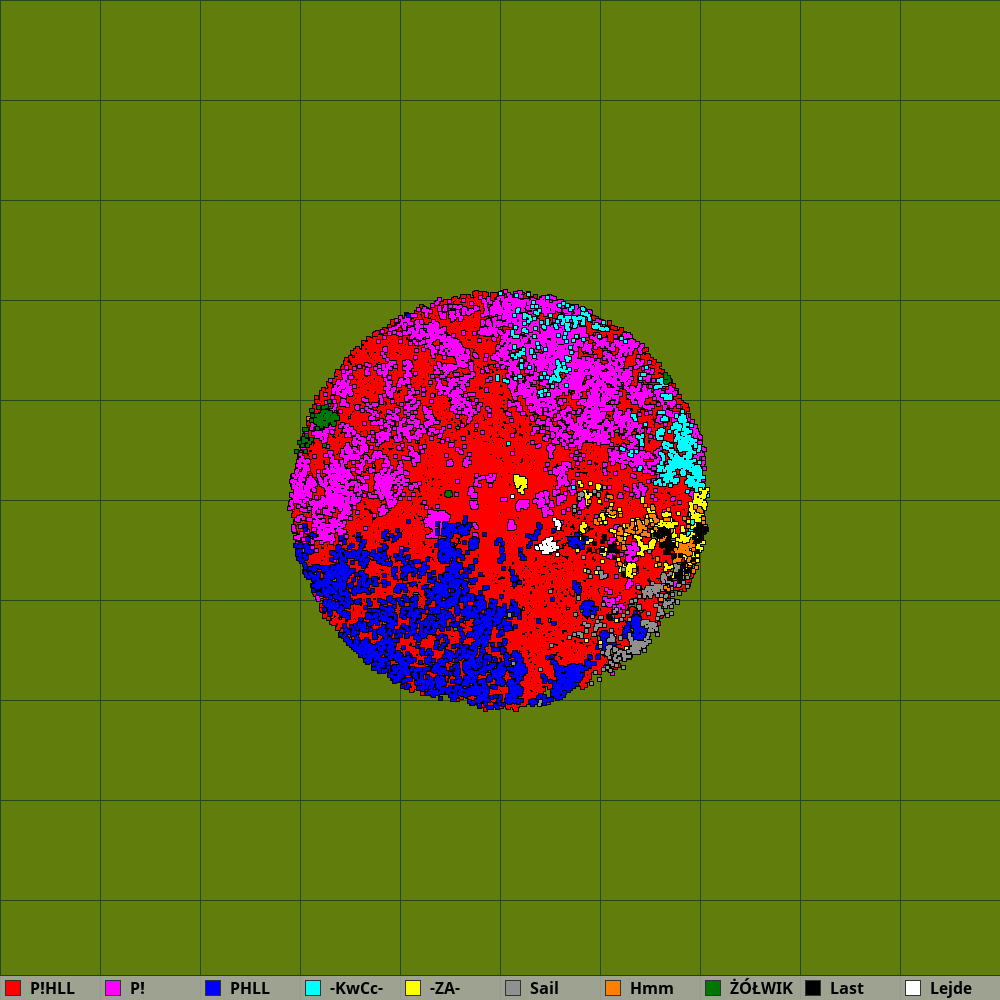Click the green ŻÓŁWIK legend swatch
The image size is (1000, 1000).
(713, 988)
